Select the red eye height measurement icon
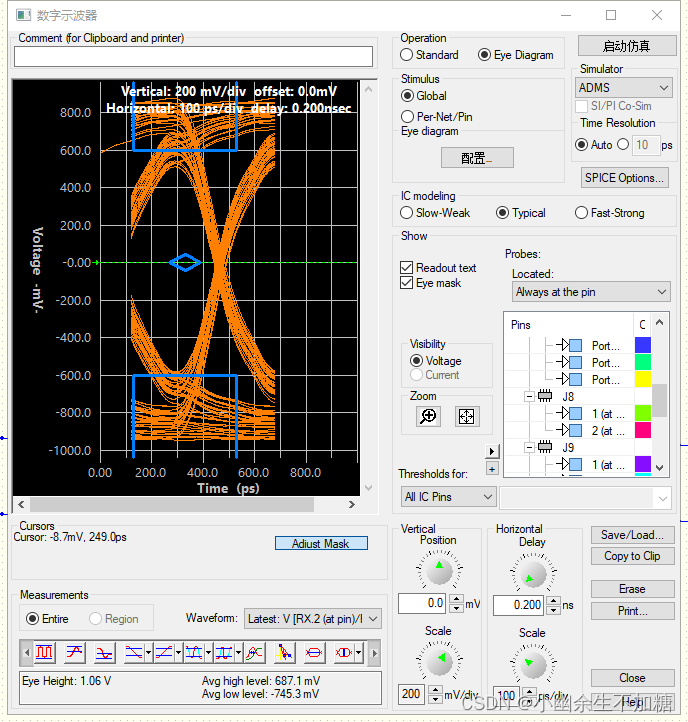688x722 pixels. point(314,652)
